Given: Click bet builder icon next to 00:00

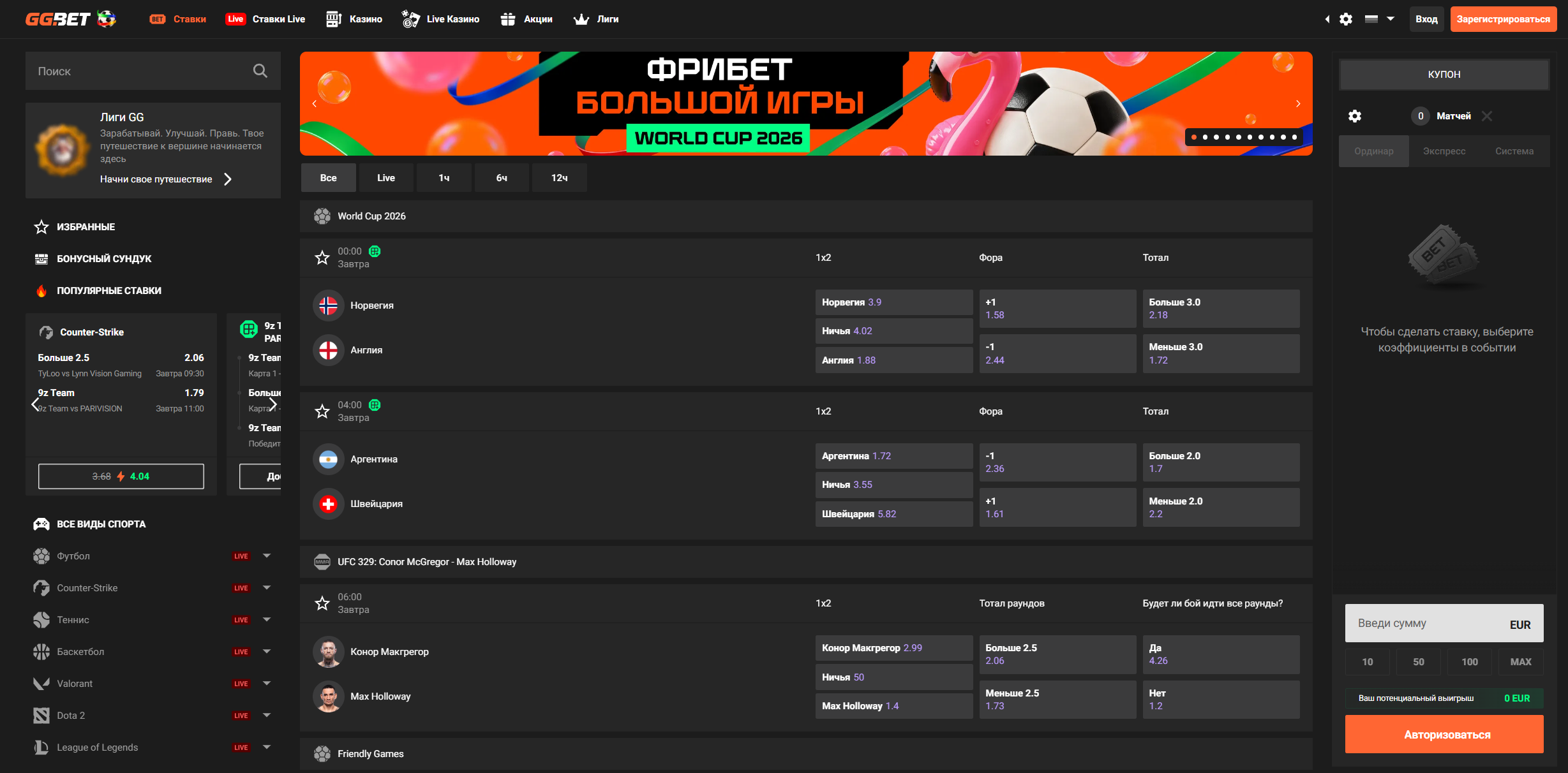Looking at the screenshot, I should click(x=375, y=251).
